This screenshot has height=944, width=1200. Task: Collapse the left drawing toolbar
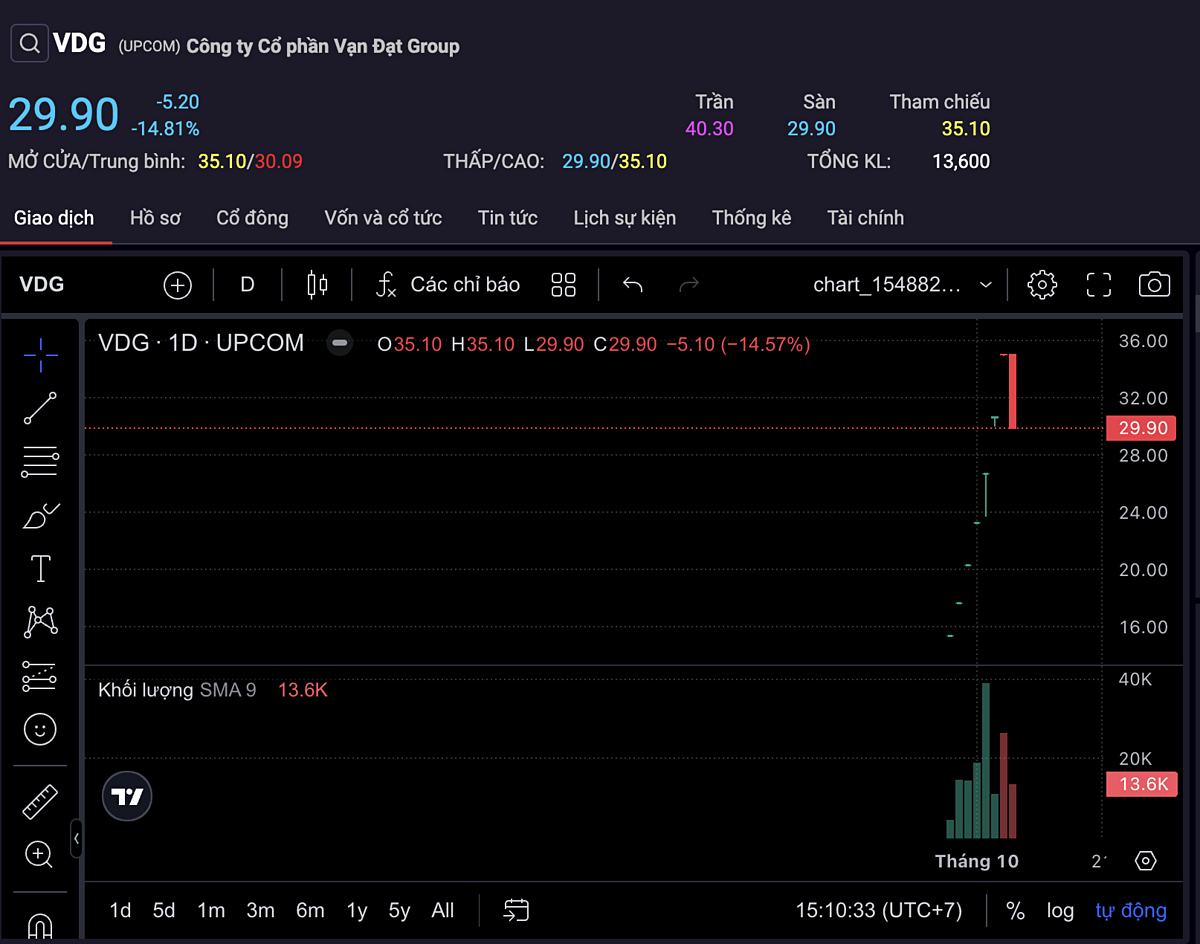point(76,838)
